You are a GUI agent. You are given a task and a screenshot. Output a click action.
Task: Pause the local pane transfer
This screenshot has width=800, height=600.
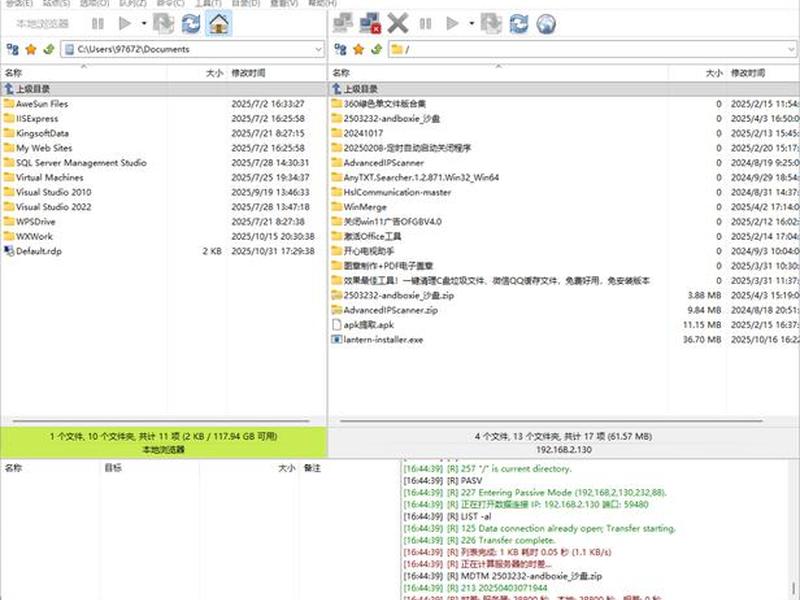tap(97, 23)
